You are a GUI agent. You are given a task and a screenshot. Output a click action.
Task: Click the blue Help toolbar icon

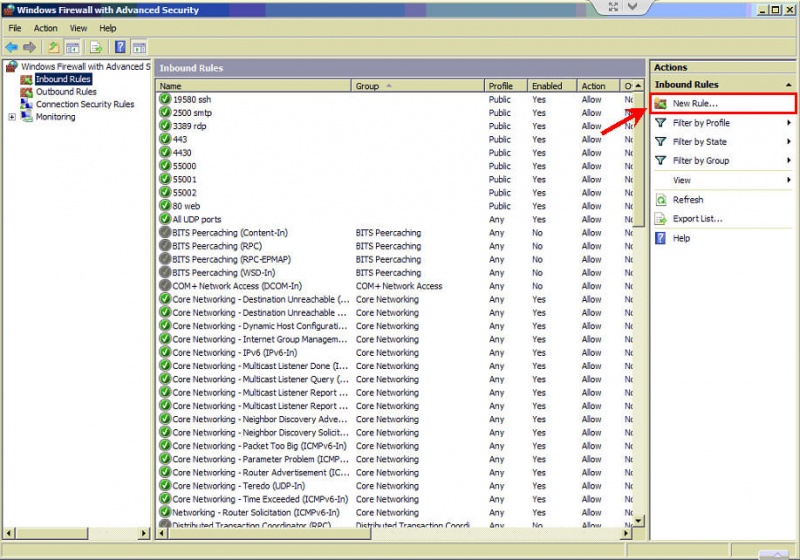point(120,47)
